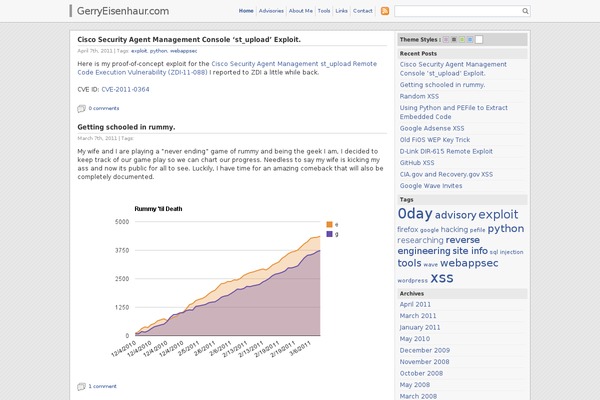Open the April 2011 archive
Screen dimensions: 600x400
click(x=415, y=305)
